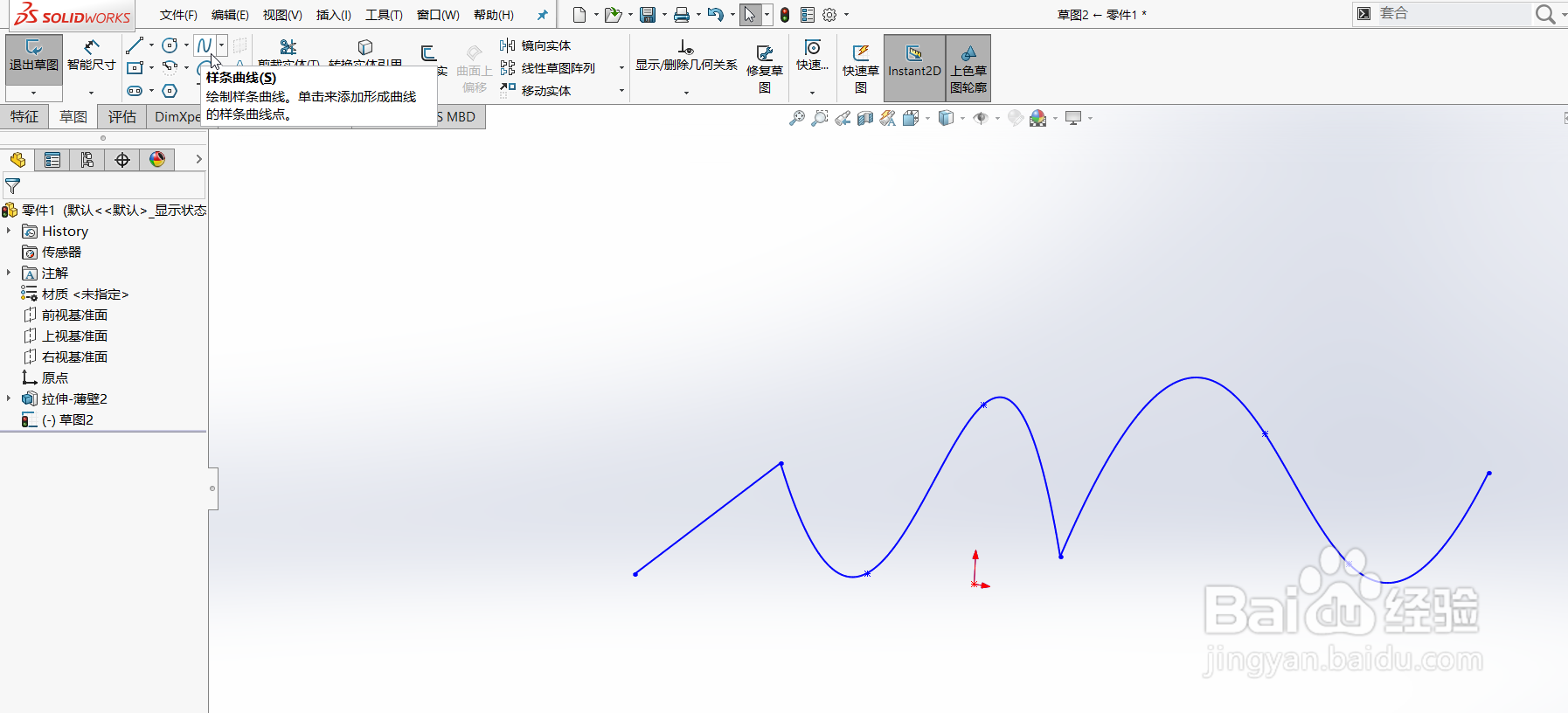
Task: Click the Apply Scene icon
Action: pos(1038,118)
